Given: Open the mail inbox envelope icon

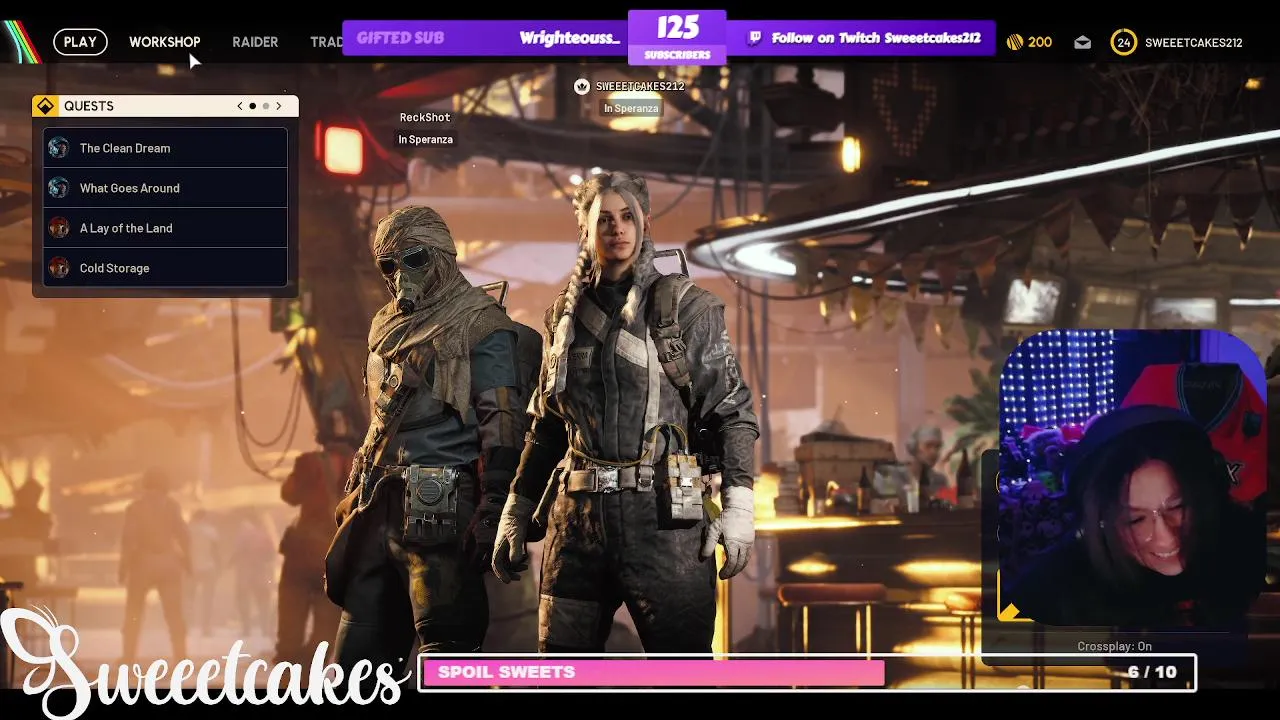Looking at the screenshot, I should [x=1082, y=42].
